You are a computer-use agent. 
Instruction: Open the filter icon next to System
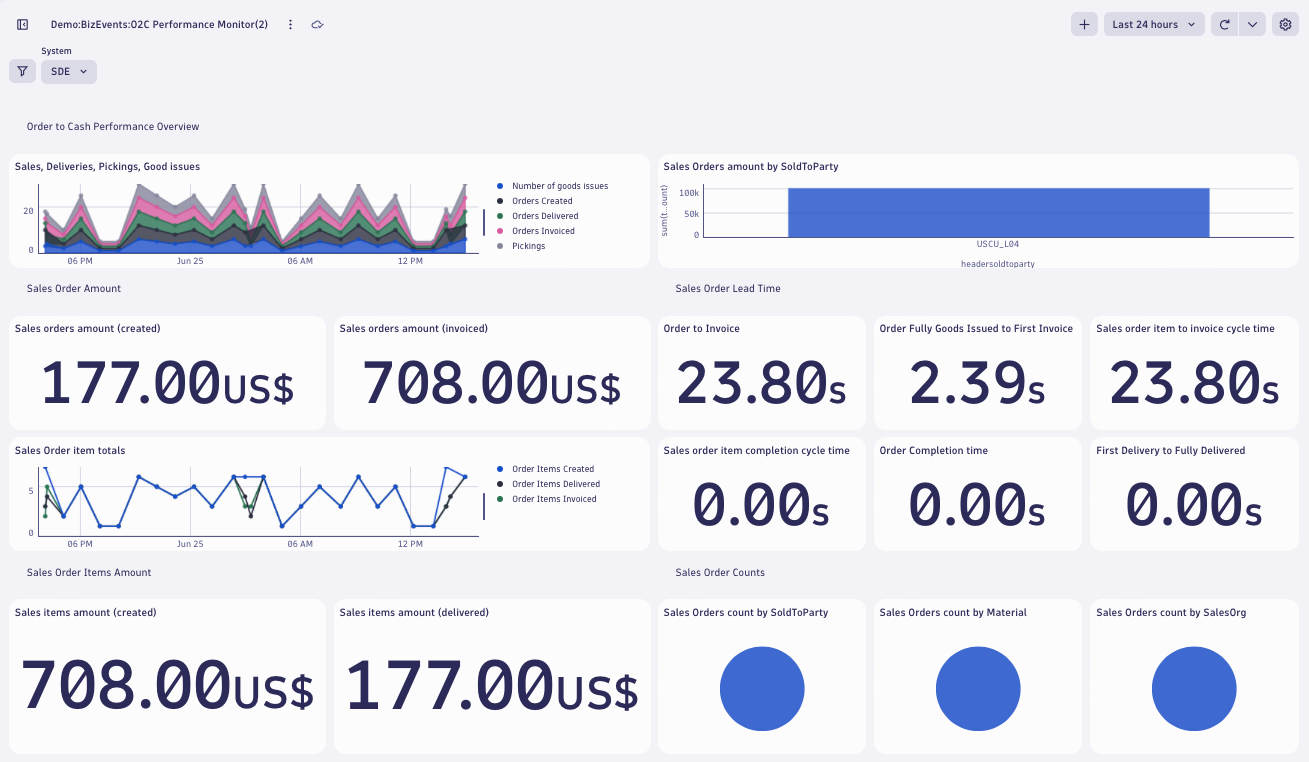(22, 71)
